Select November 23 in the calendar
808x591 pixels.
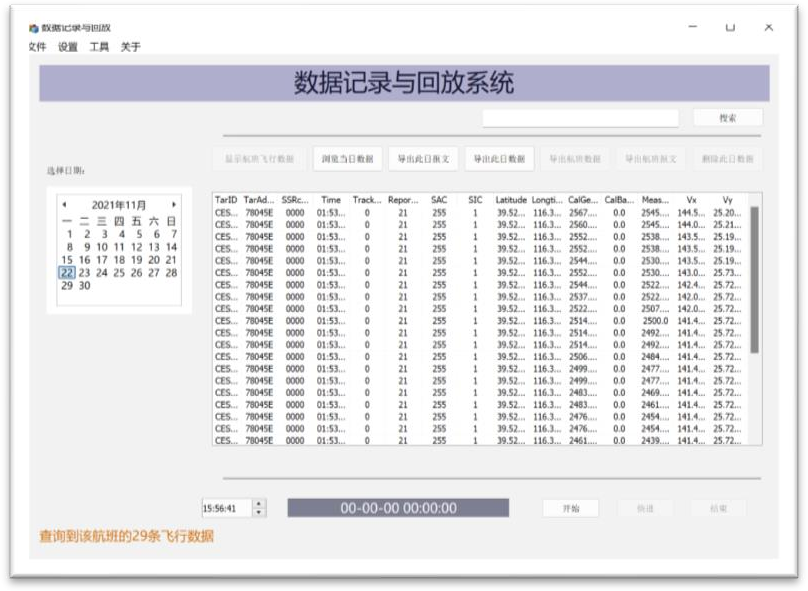84,273
